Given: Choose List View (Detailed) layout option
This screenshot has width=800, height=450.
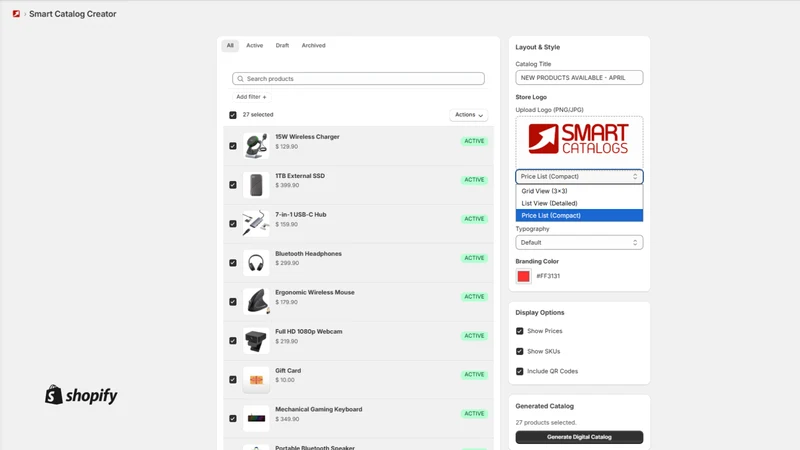Looking at the screenshot, I should 579,203.
